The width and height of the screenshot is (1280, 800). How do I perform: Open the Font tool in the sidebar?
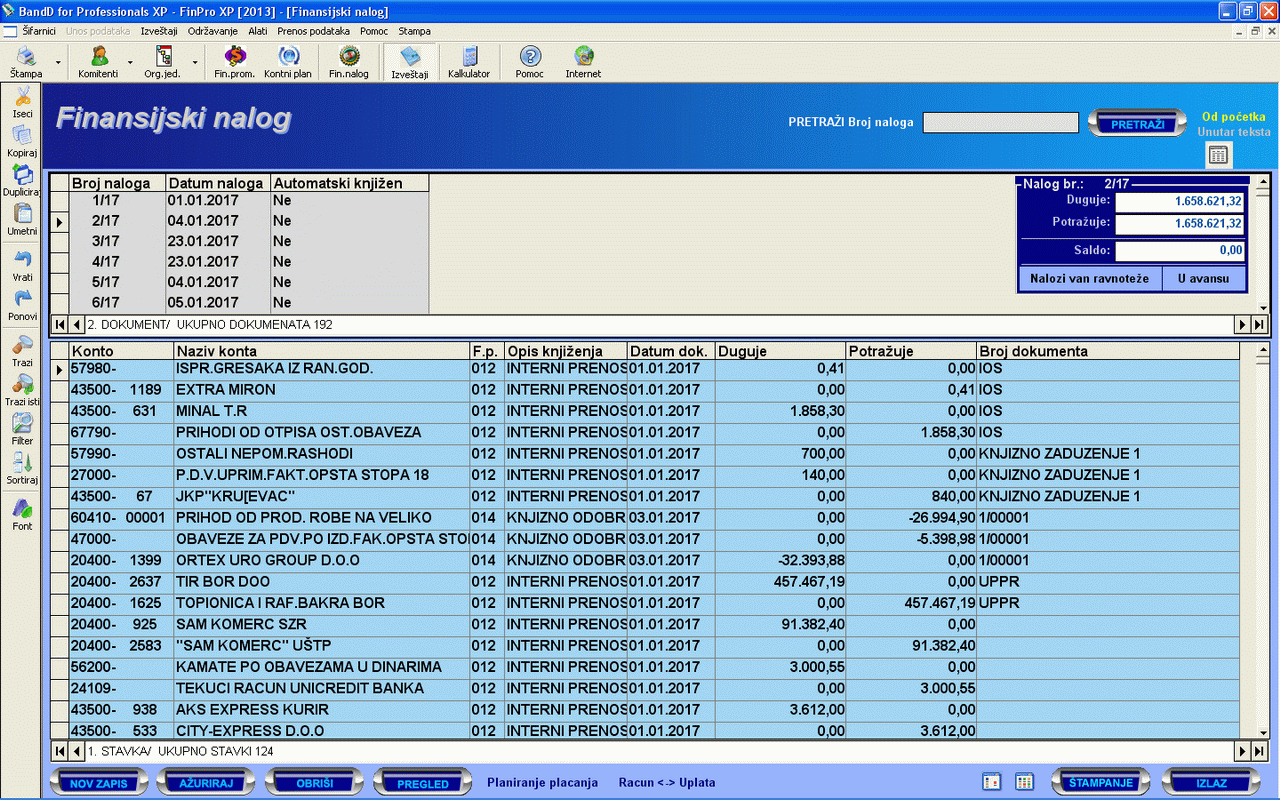point(22,514)
